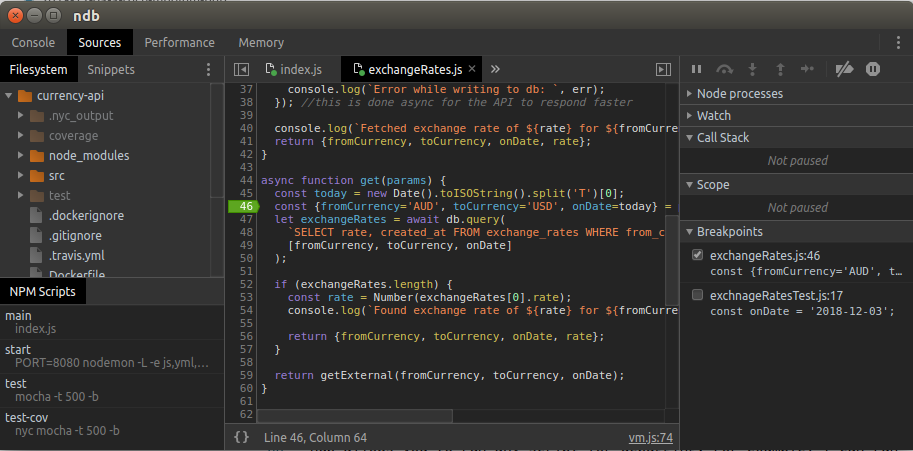913x451 pixels.
Task: Open the vm.js:74 link
Action: tap(650, 437)
